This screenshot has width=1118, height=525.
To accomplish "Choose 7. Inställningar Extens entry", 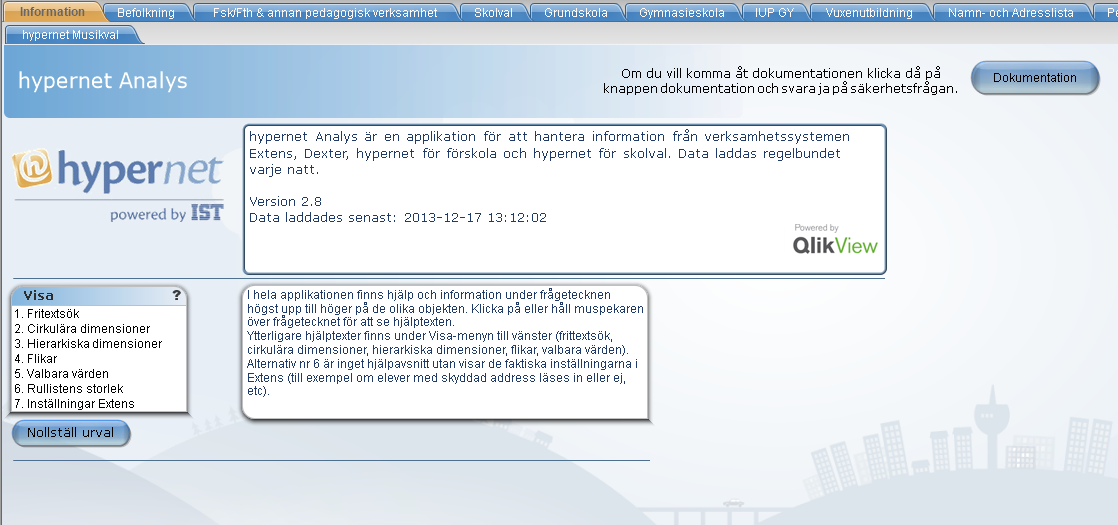I will tap(99, 404).
